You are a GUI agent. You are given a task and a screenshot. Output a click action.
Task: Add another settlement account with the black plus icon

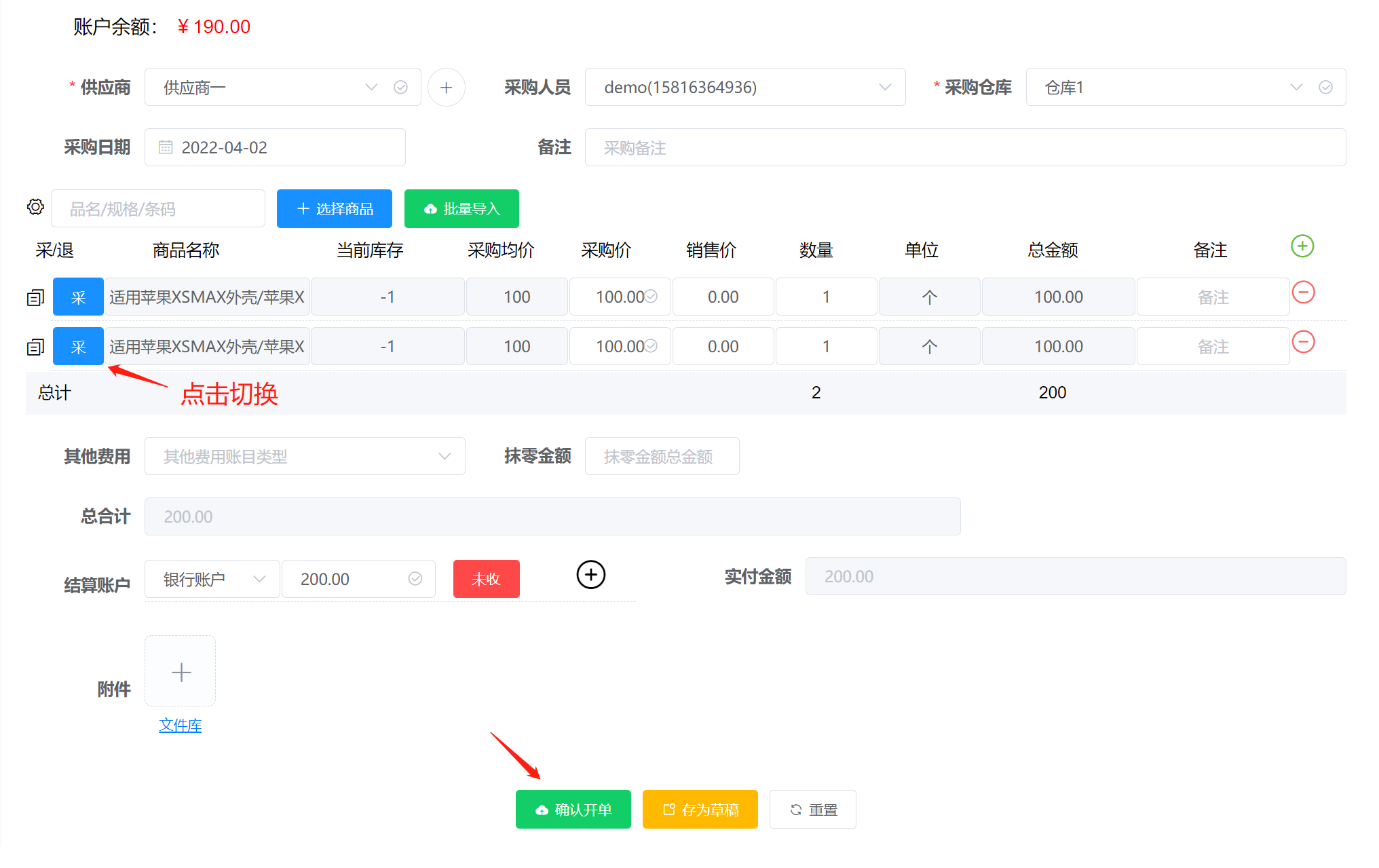(590, 575)
